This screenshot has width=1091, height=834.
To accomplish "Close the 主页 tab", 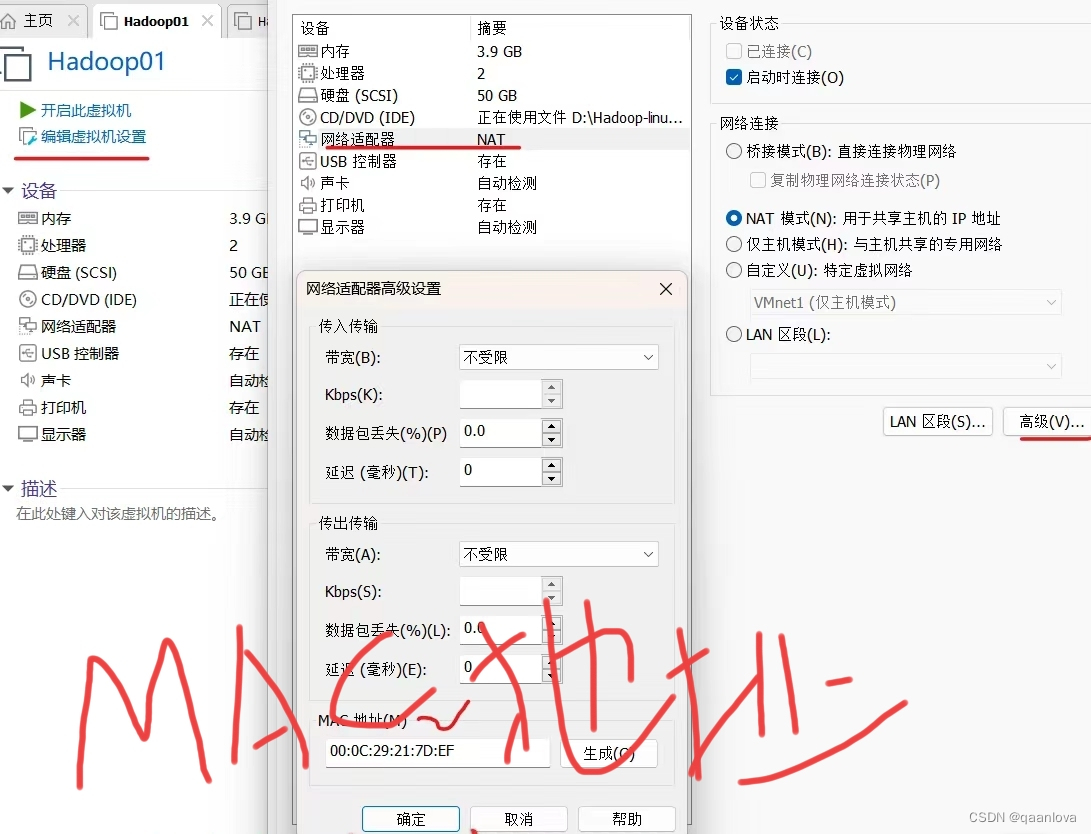I will coord(73,21).
